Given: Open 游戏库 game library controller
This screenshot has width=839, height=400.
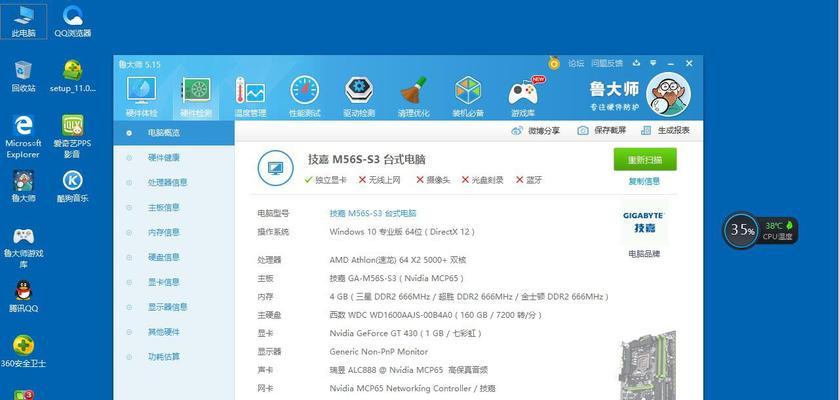Looking at the screenshot, I should pos(524,97).
